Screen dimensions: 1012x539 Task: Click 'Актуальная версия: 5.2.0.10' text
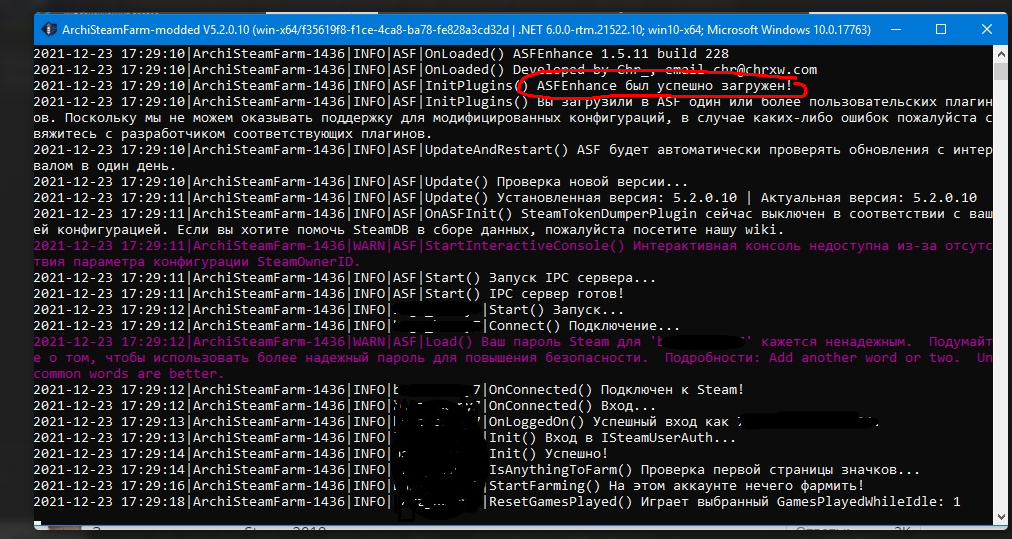click(869, 198)
